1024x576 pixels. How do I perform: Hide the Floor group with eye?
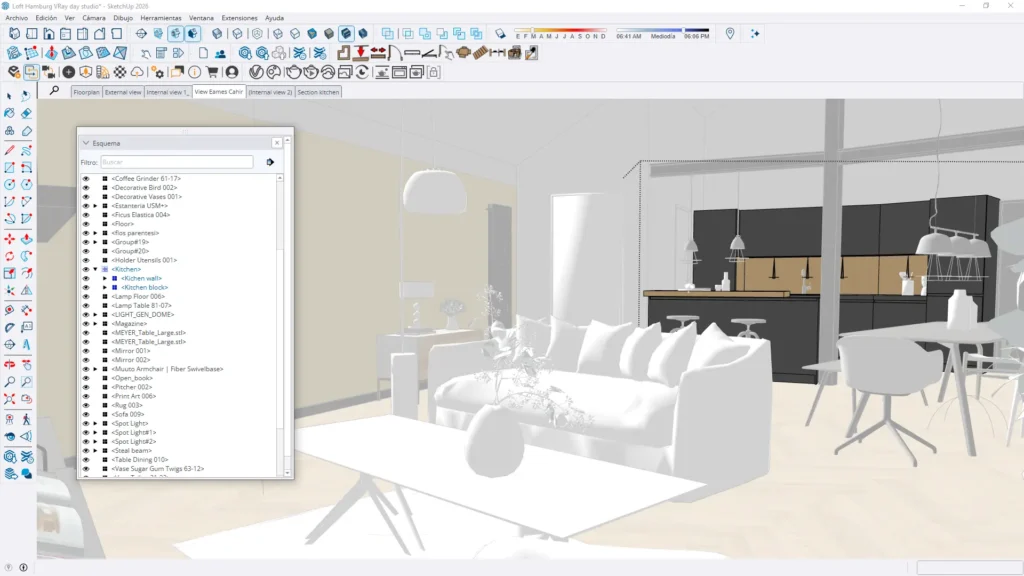coord(86,224)
